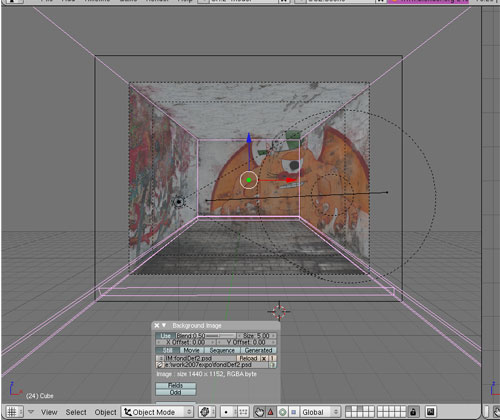
Task: Toggle the Use background image button
Action: tap(165, 336)
